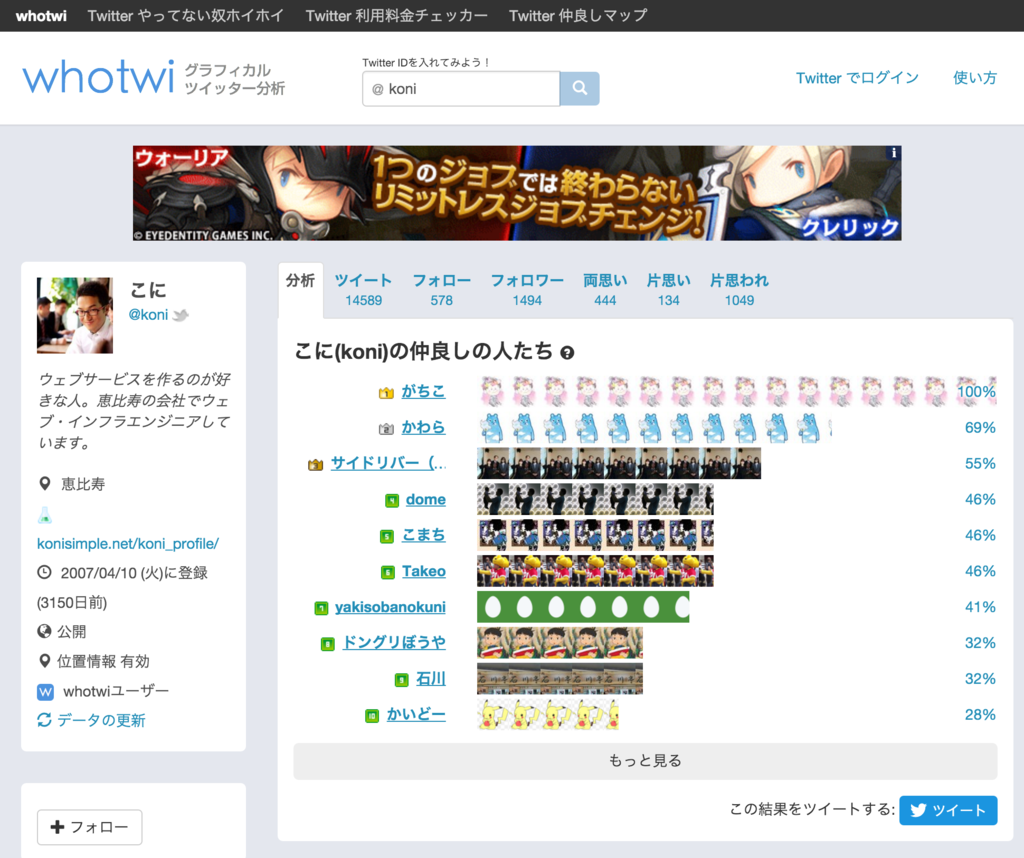Click the silver crown icon beside かわら

386,429
